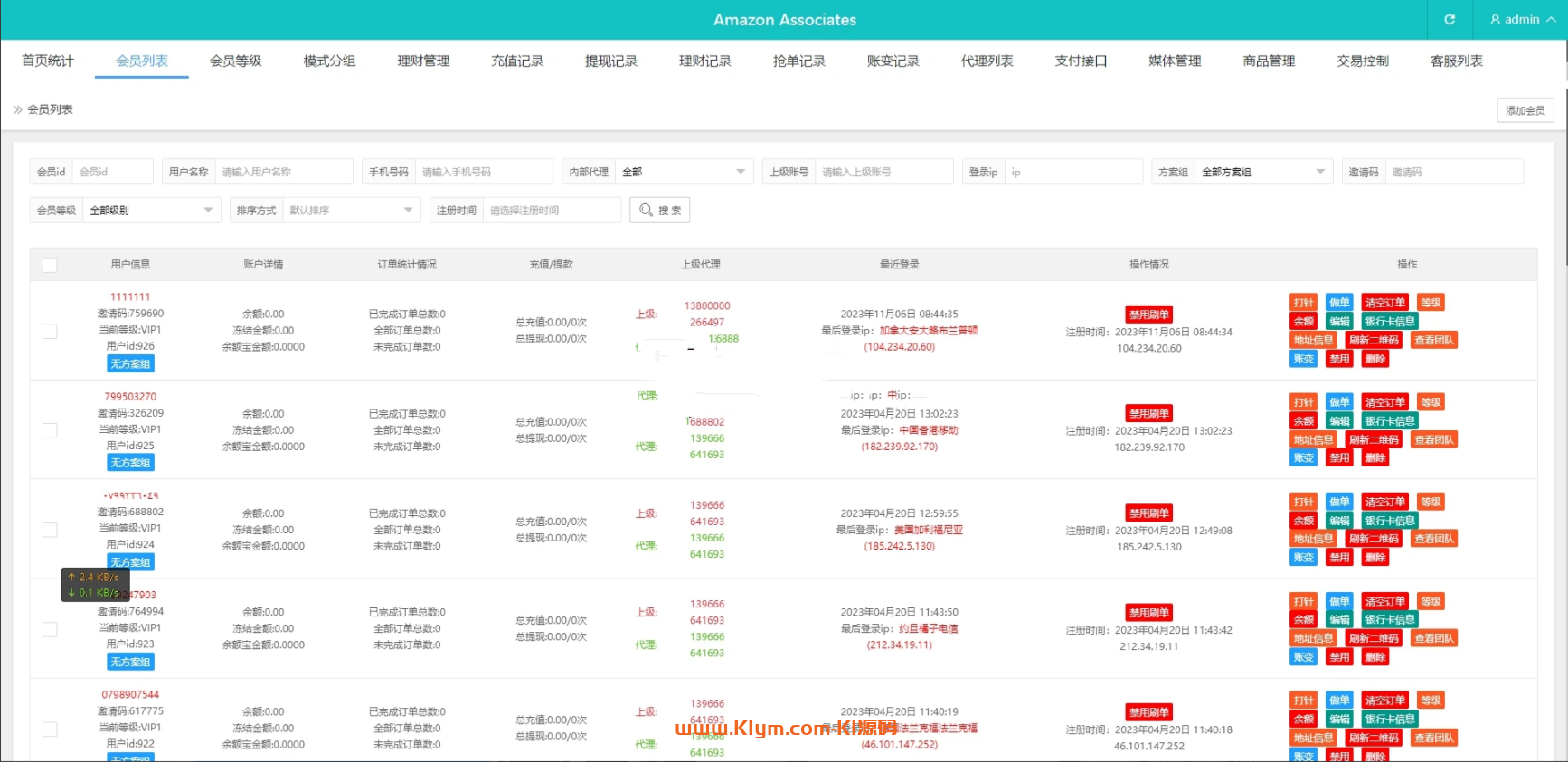Click the 无方案组 blue tag for user 926

click(x=130, y=363)
